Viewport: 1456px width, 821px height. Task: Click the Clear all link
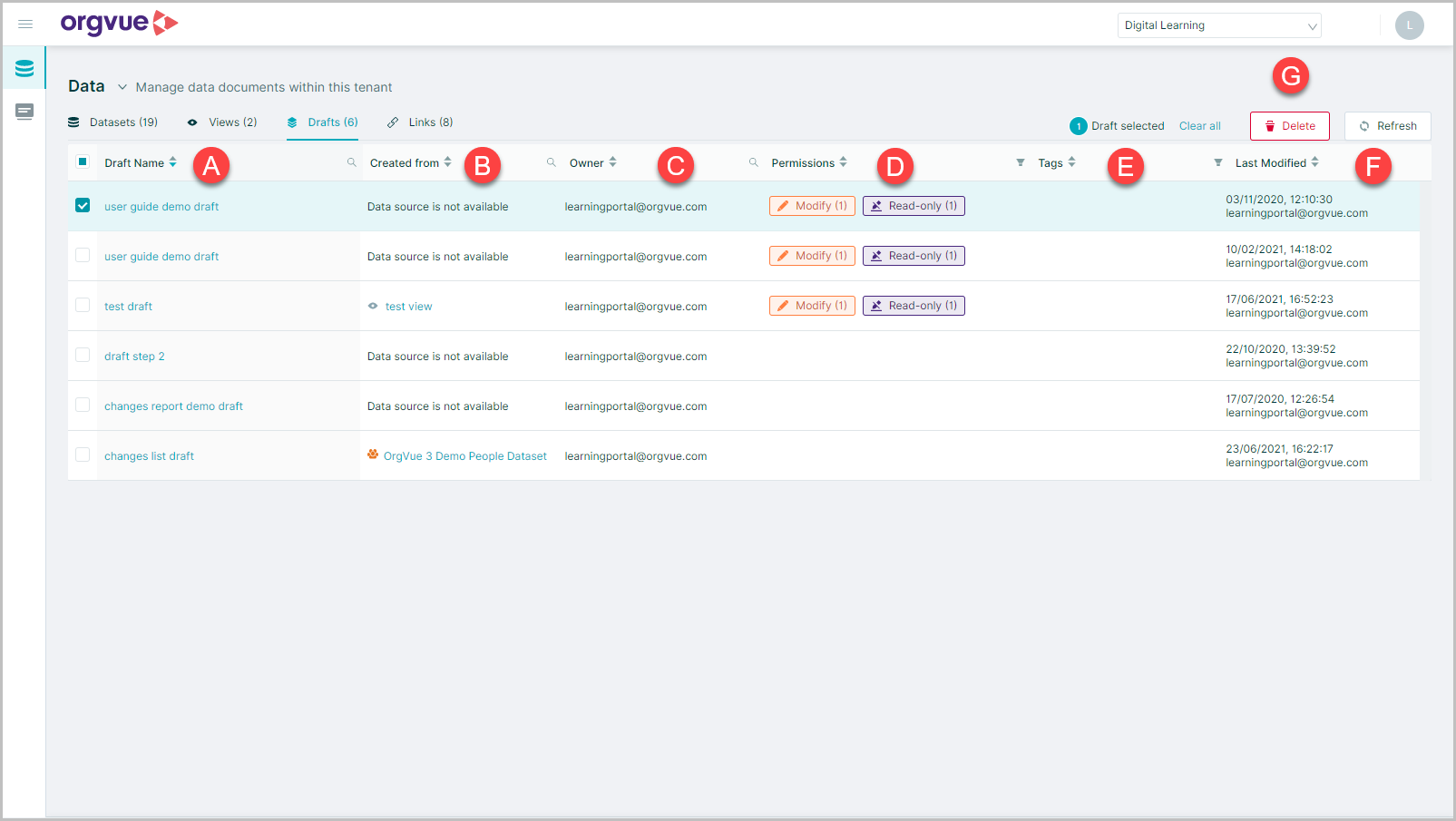(1199, 125)
